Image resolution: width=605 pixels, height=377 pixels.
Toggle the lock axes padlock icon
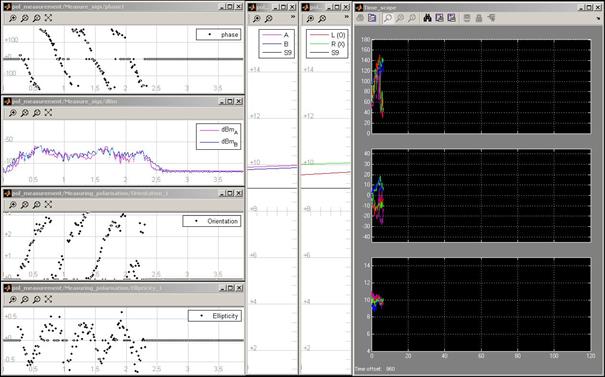pyautogui.click(x=479, y=18)
